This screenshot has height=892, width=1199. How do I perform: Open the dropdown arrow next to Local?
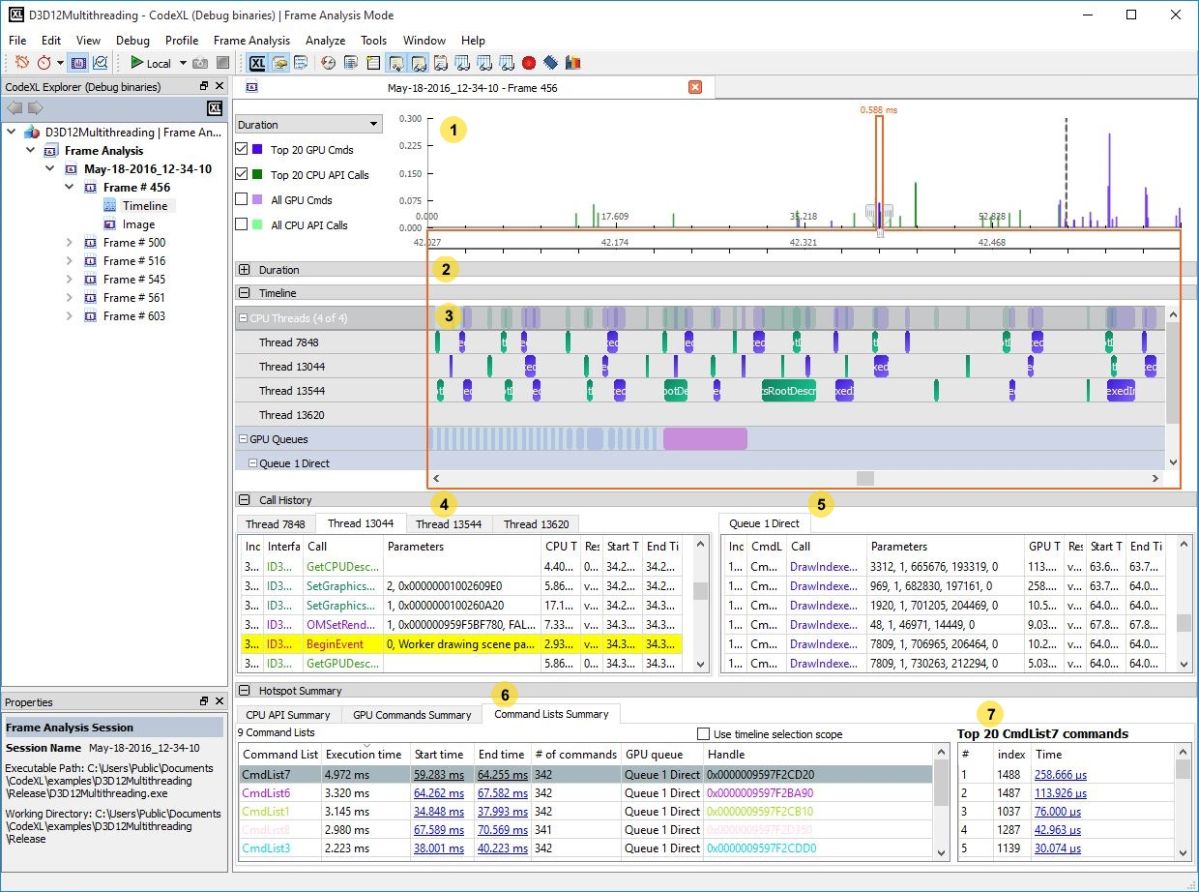coord(183,63)
